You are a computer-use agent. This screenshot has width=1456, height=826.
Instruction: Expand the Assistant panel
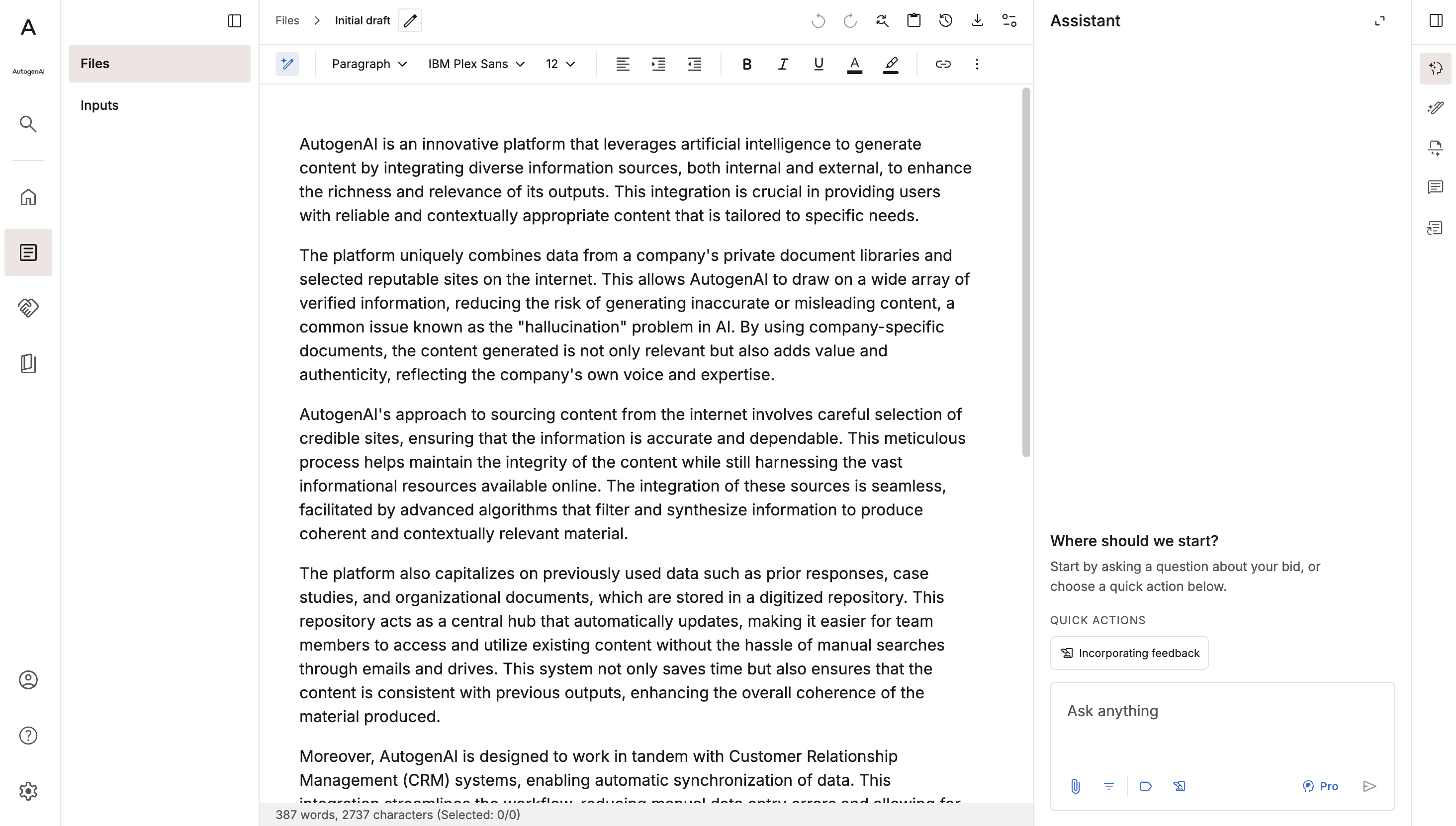click(x=1379, y=21)
